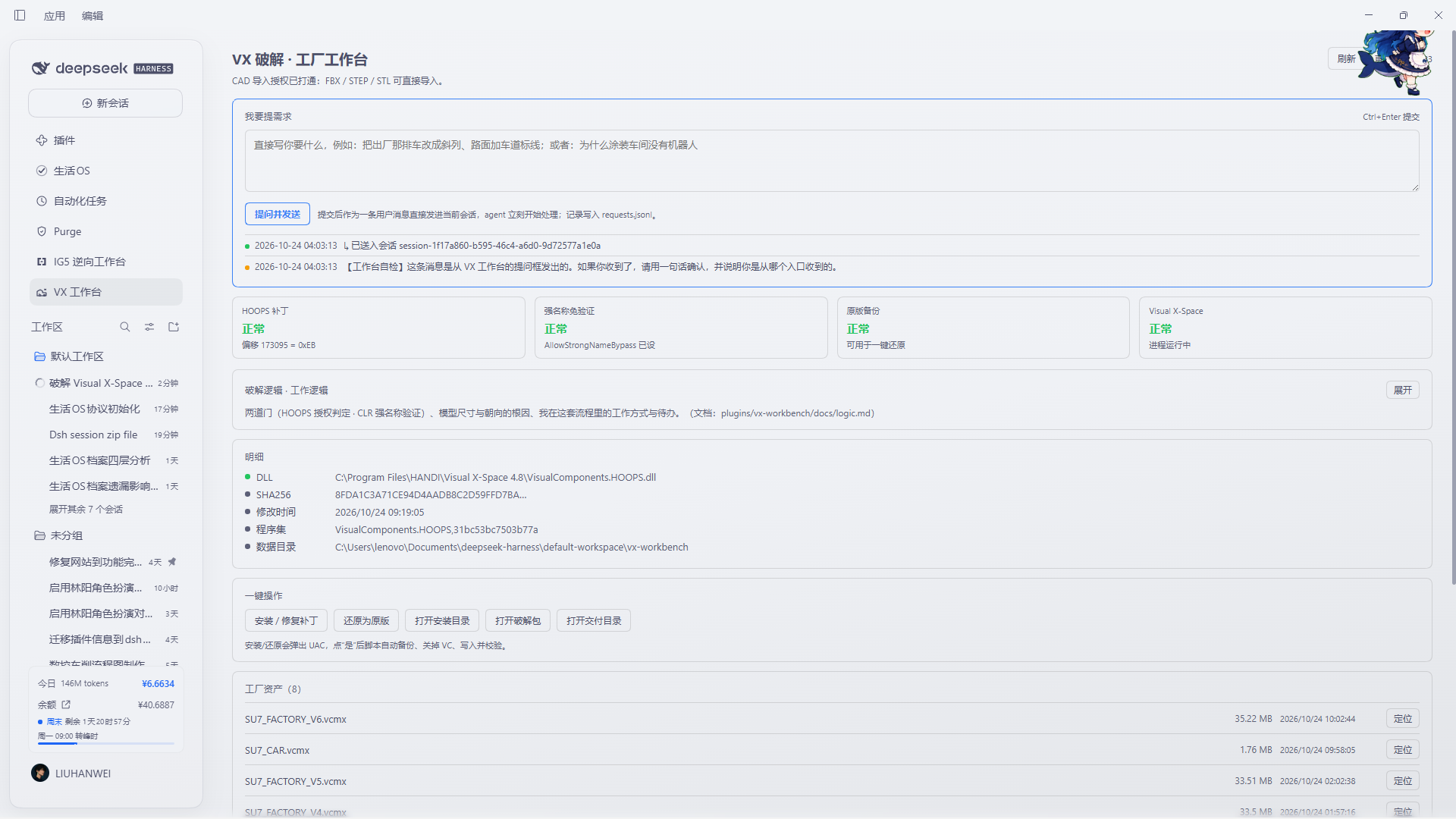This screenshot has width=1456, height=819.
Task: Click LIUHANWEI user avatar
Action: (40, 773)
